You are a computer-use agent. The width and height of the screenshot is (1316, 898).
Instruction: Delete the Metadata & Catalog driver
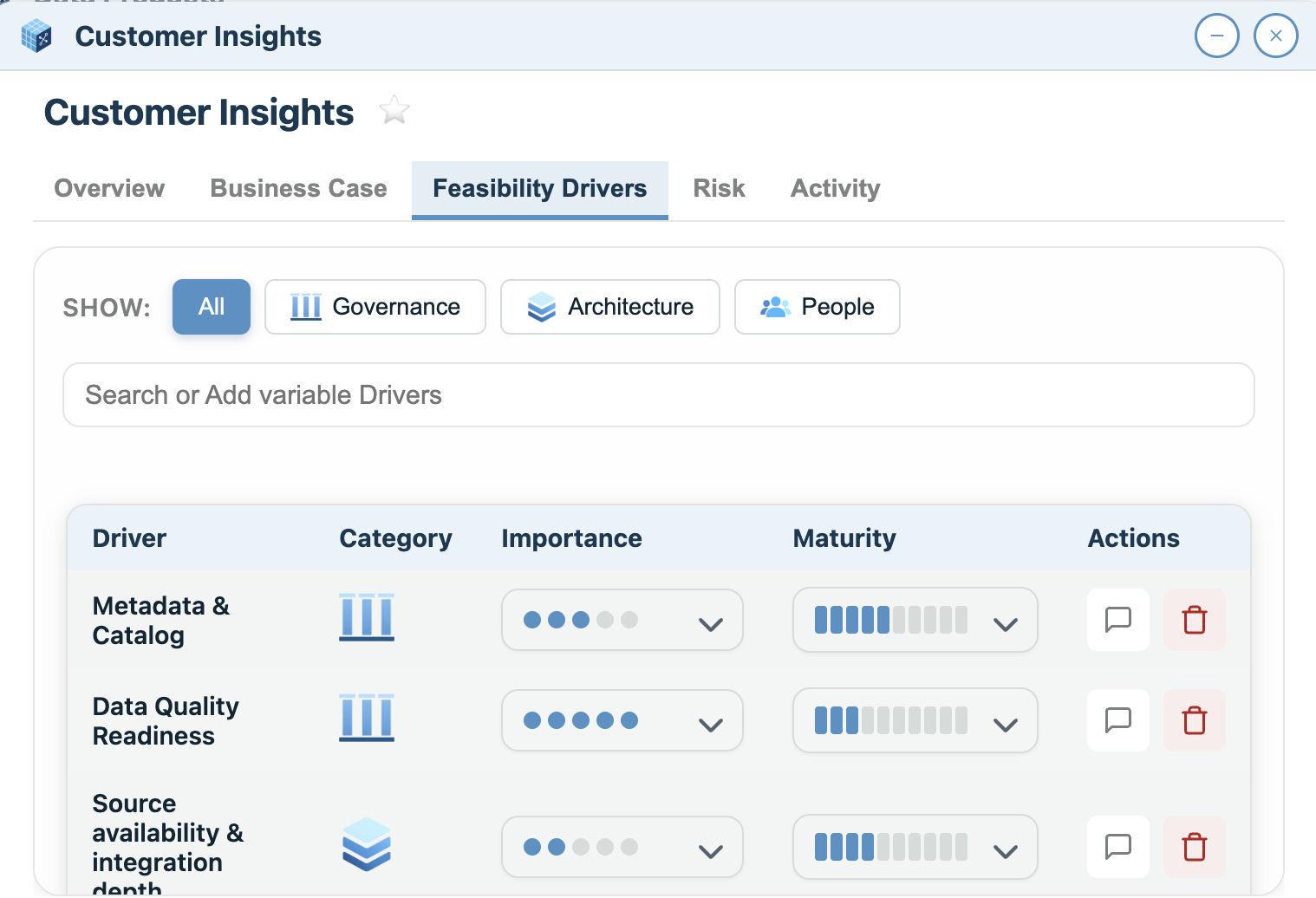pos(1194,620)
